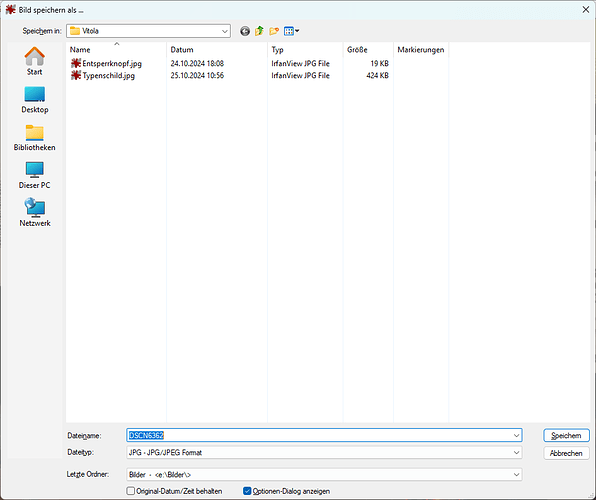This screenshot has width=596, height=500.
Task: Disable Optionen-Dialog anzeigen checkbox
Action: (x=247, y=491)
